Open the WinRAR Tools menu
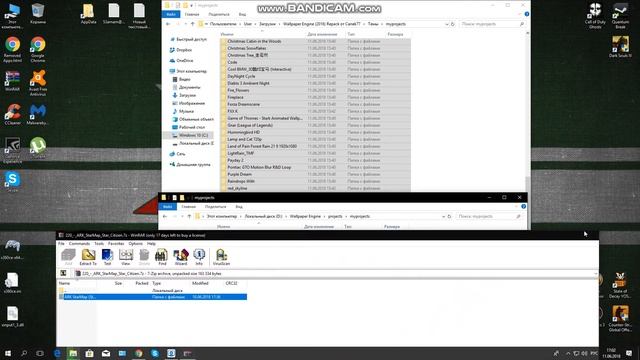Screen dimensions: 640x360 pyautogui.click(x=99, y=244)
